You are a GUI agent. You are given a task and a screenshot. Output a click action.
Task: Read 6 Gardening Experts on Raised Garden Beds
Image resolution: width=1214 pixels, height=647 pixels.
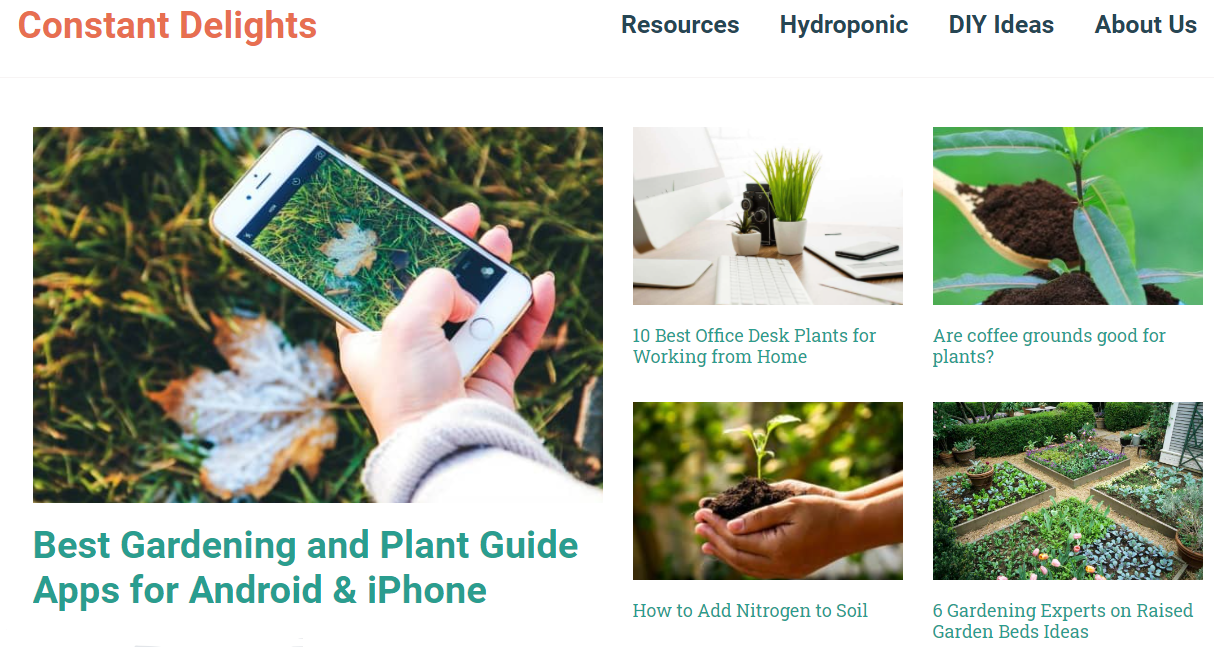click(x=1063, y=621)
